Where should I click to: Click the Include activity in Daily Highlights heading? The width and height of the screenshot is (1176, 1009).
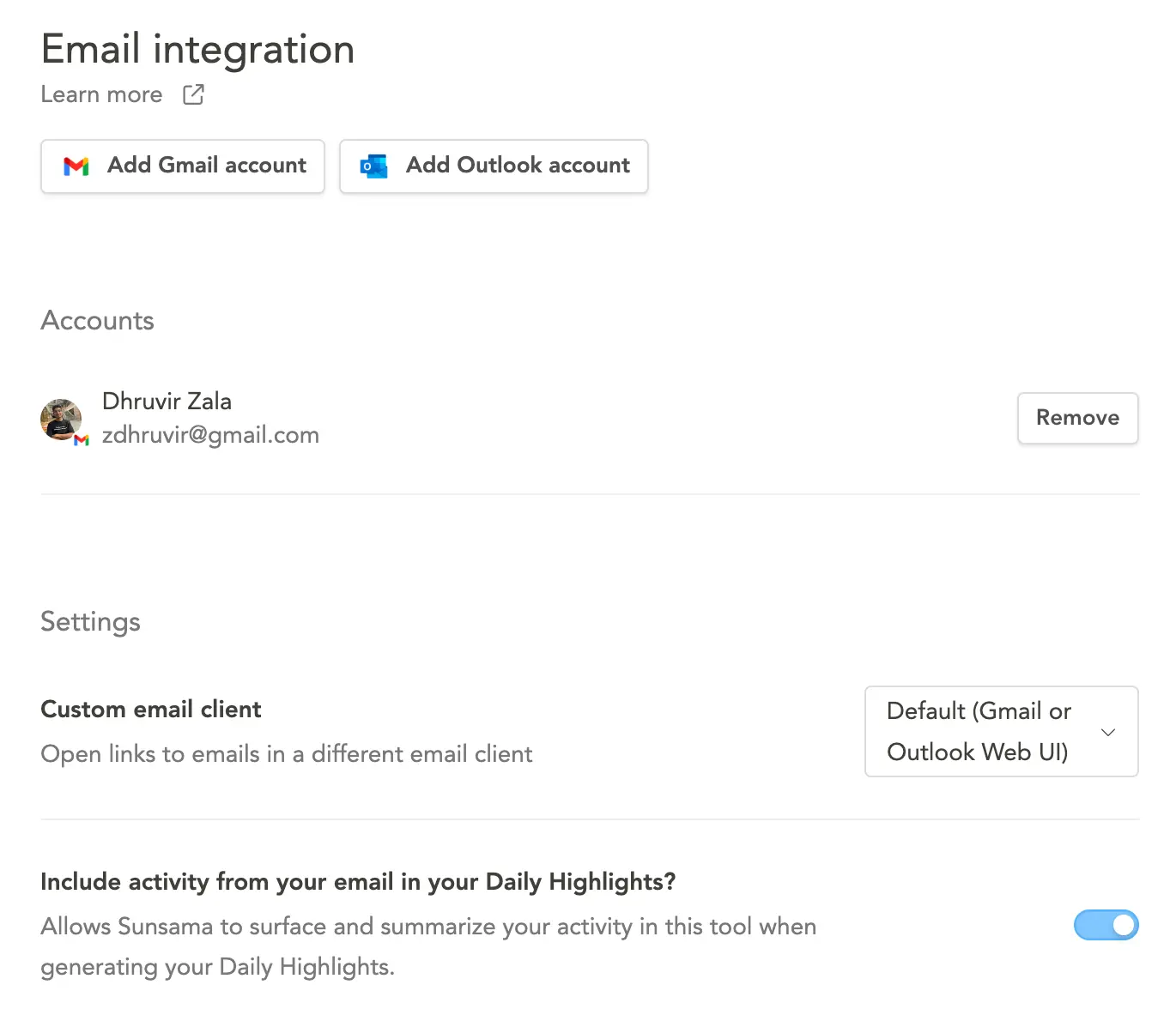358,882
